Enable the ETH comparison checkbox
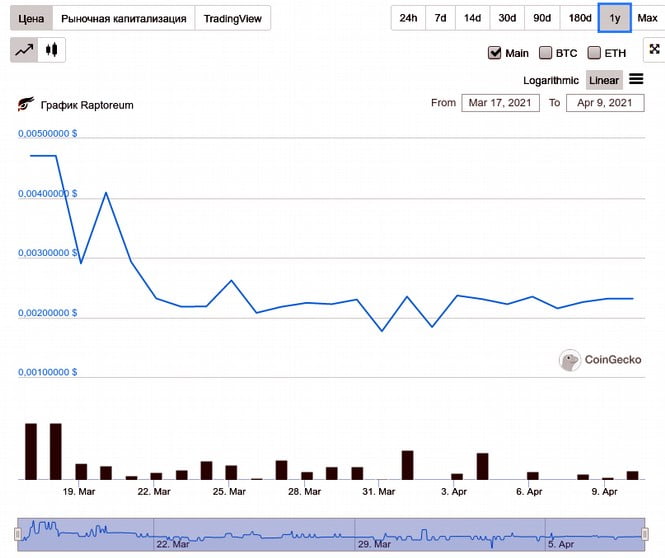Viewport: 665px width, 558px height. tap(594, 53)
